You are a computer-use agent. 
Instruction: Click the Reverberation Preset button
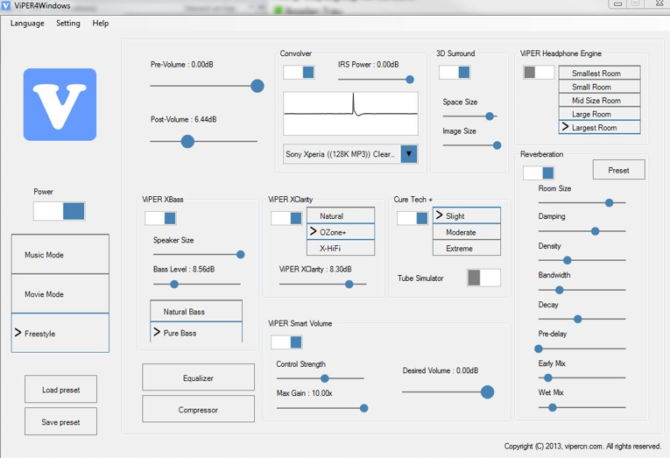619,170
